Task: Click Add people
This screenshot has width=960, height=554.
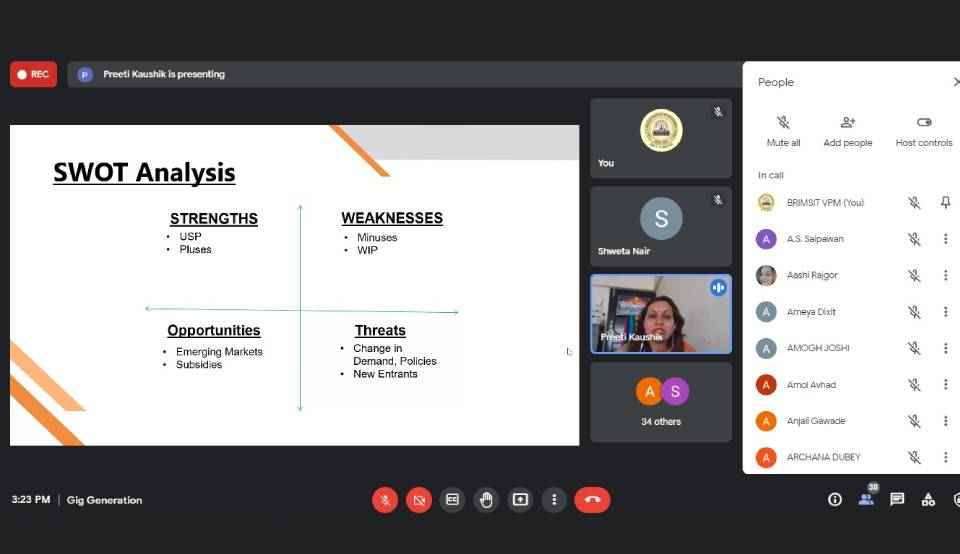Action: [x=847, y=131]
